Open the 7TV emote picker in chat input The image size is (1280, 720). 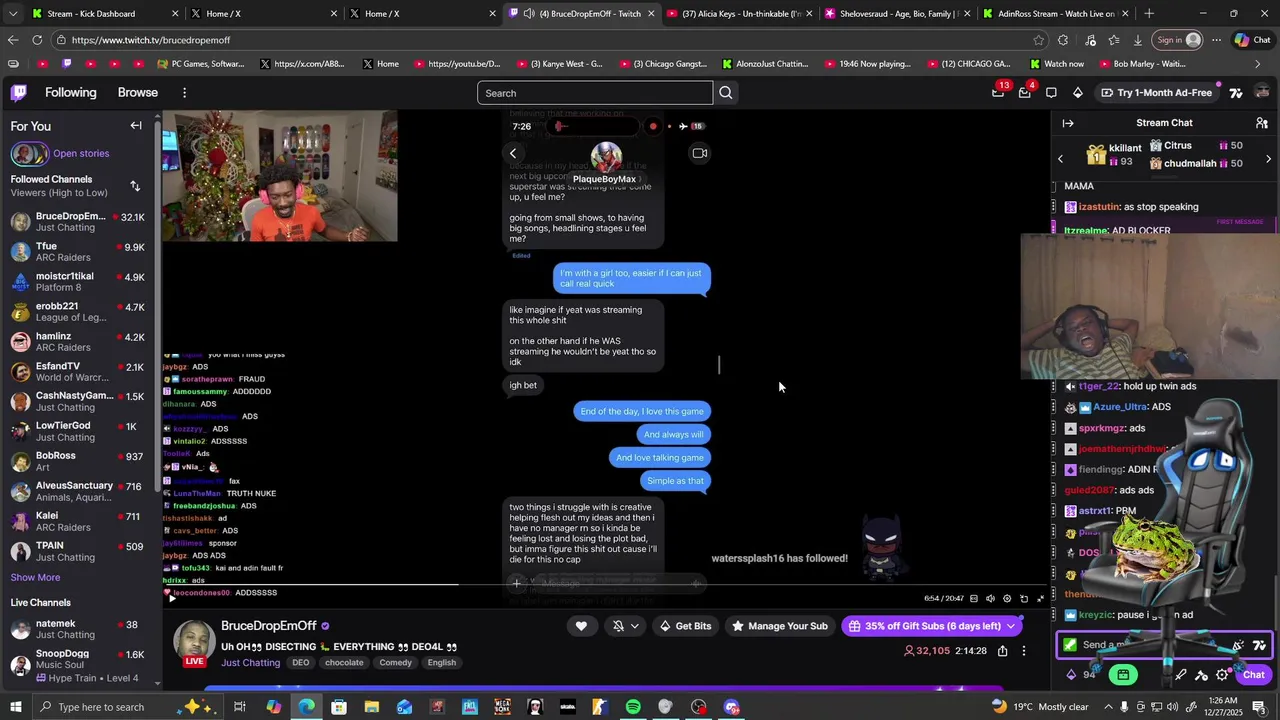[1259, 645]
